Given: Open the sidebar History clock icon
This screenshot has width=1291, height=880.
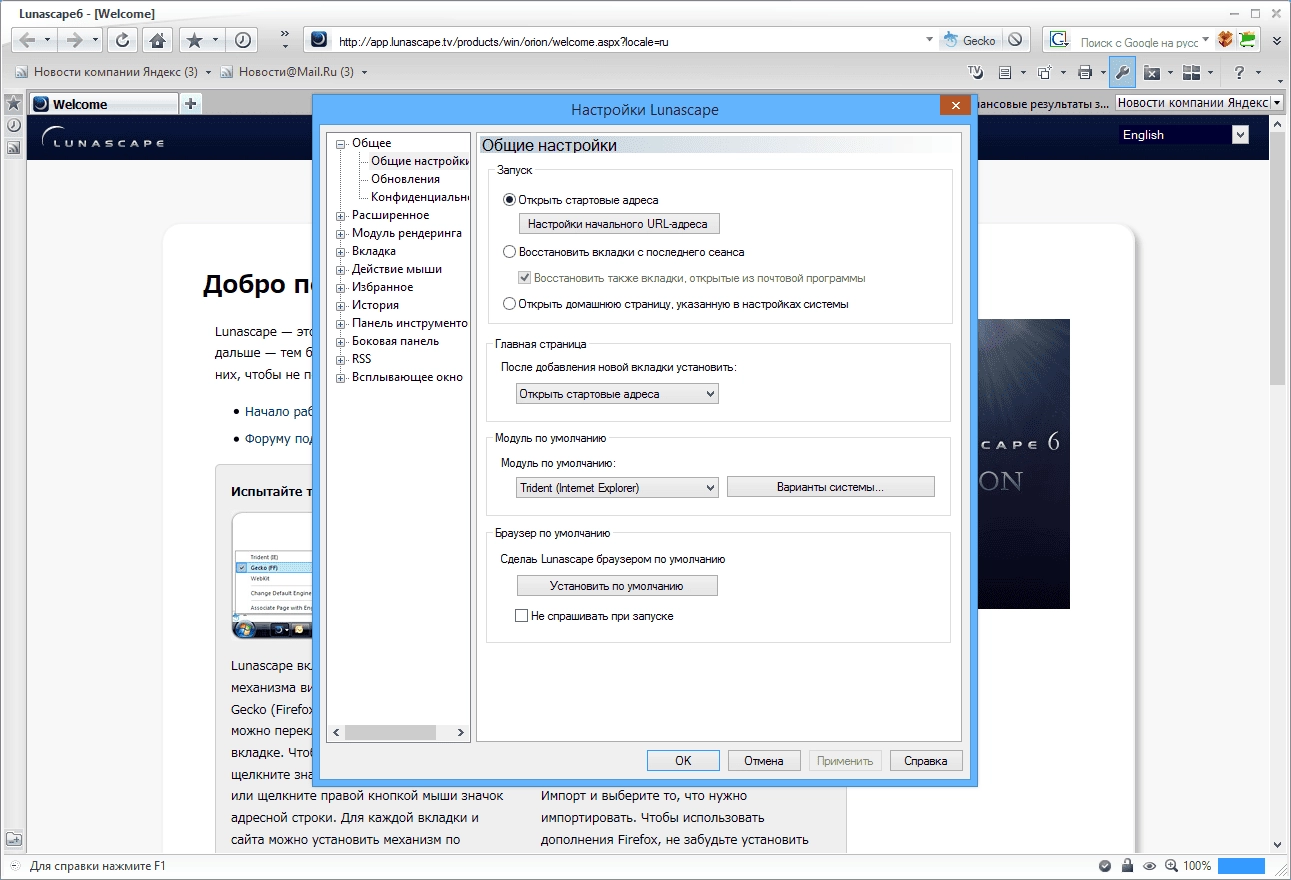Looking at the screenshot, I should coord(14,126).
